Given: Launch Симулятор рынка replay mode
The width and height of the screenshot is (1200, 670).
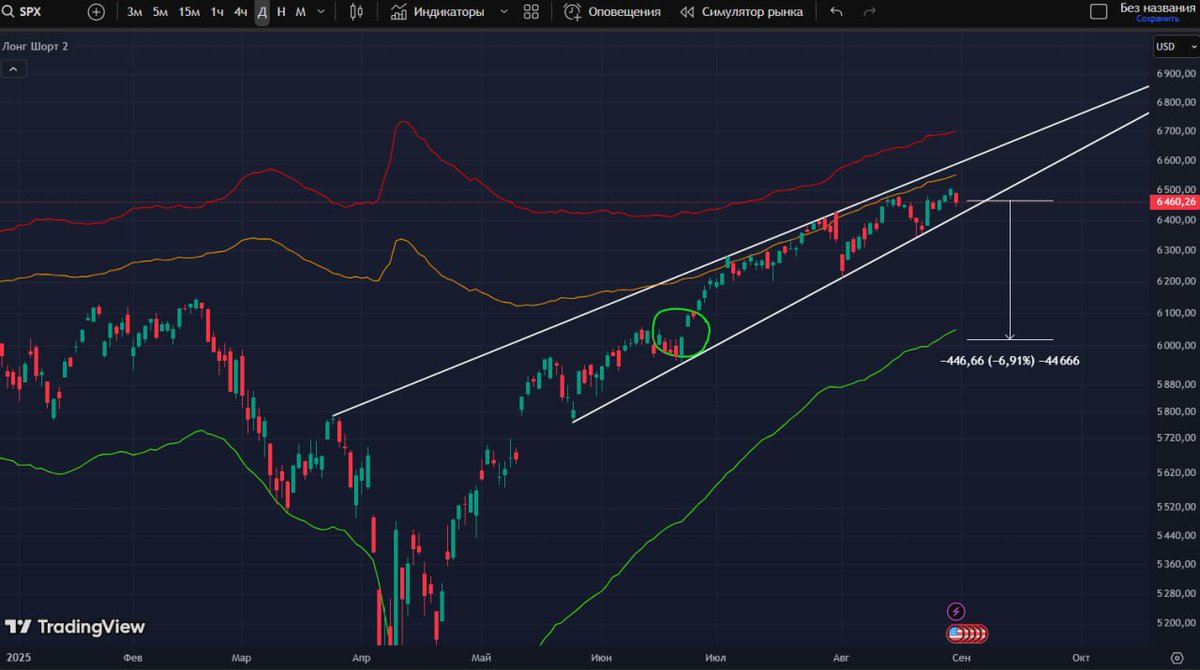Looking at the screenshot, I should coord(741,12).
